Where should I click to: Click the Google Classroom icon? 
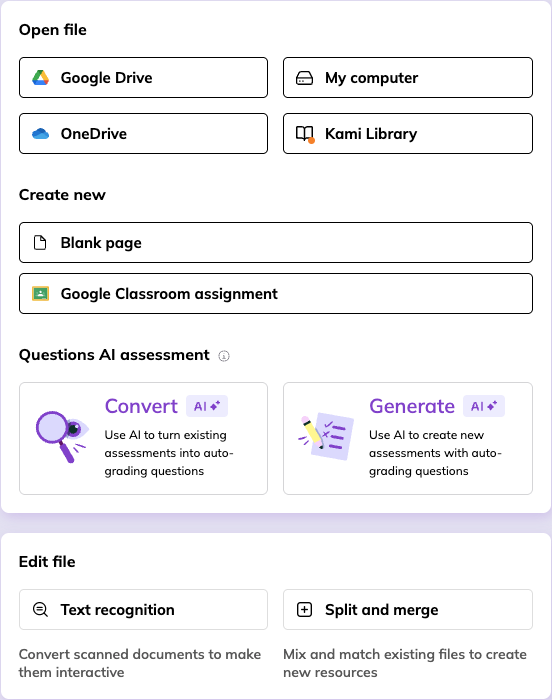(40, 294)
